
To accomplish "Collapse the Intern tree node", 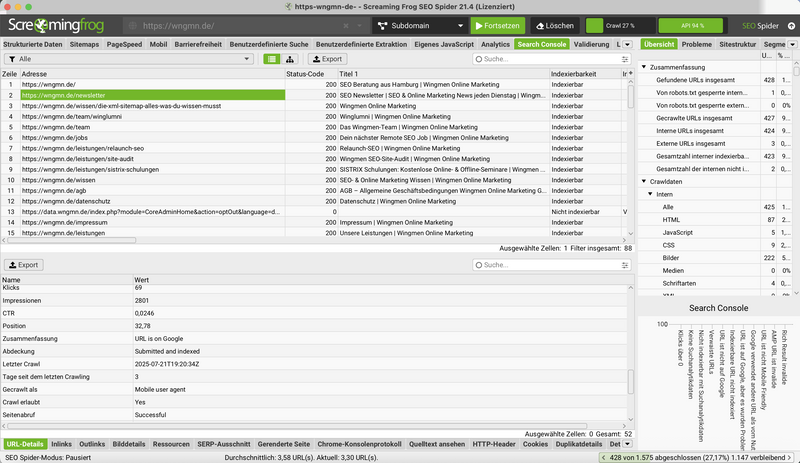I will tap(650, 194).
